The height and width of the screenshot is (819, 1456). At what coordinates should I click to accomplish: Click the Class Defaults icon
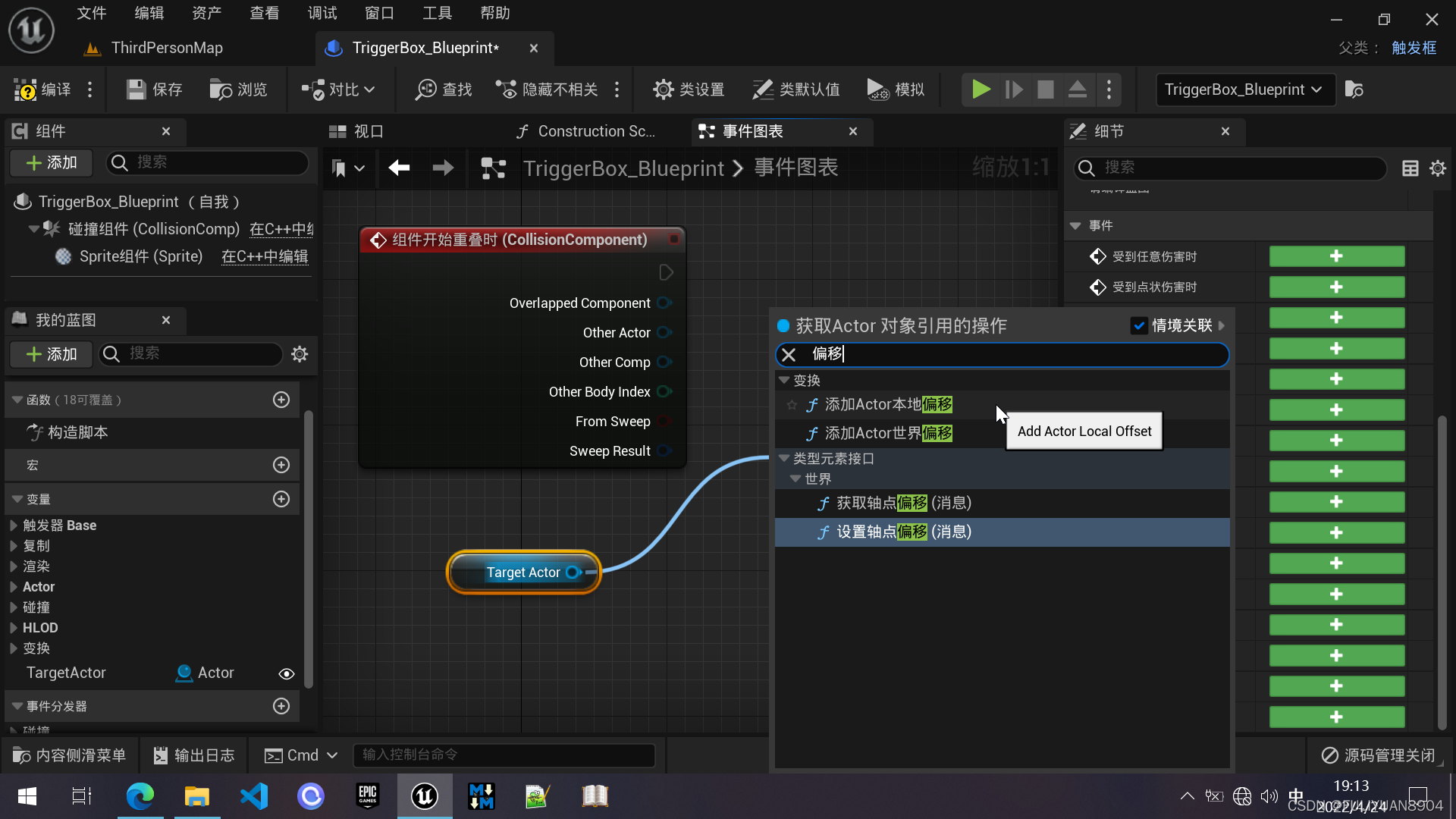click(x=762, y=89)
